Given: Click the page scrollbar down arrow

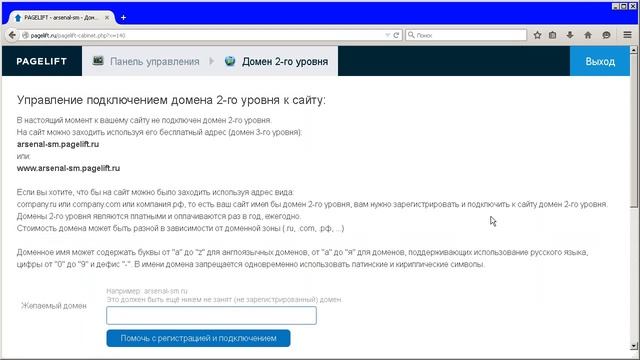Looking at the screenshot, I should point(634,346).
